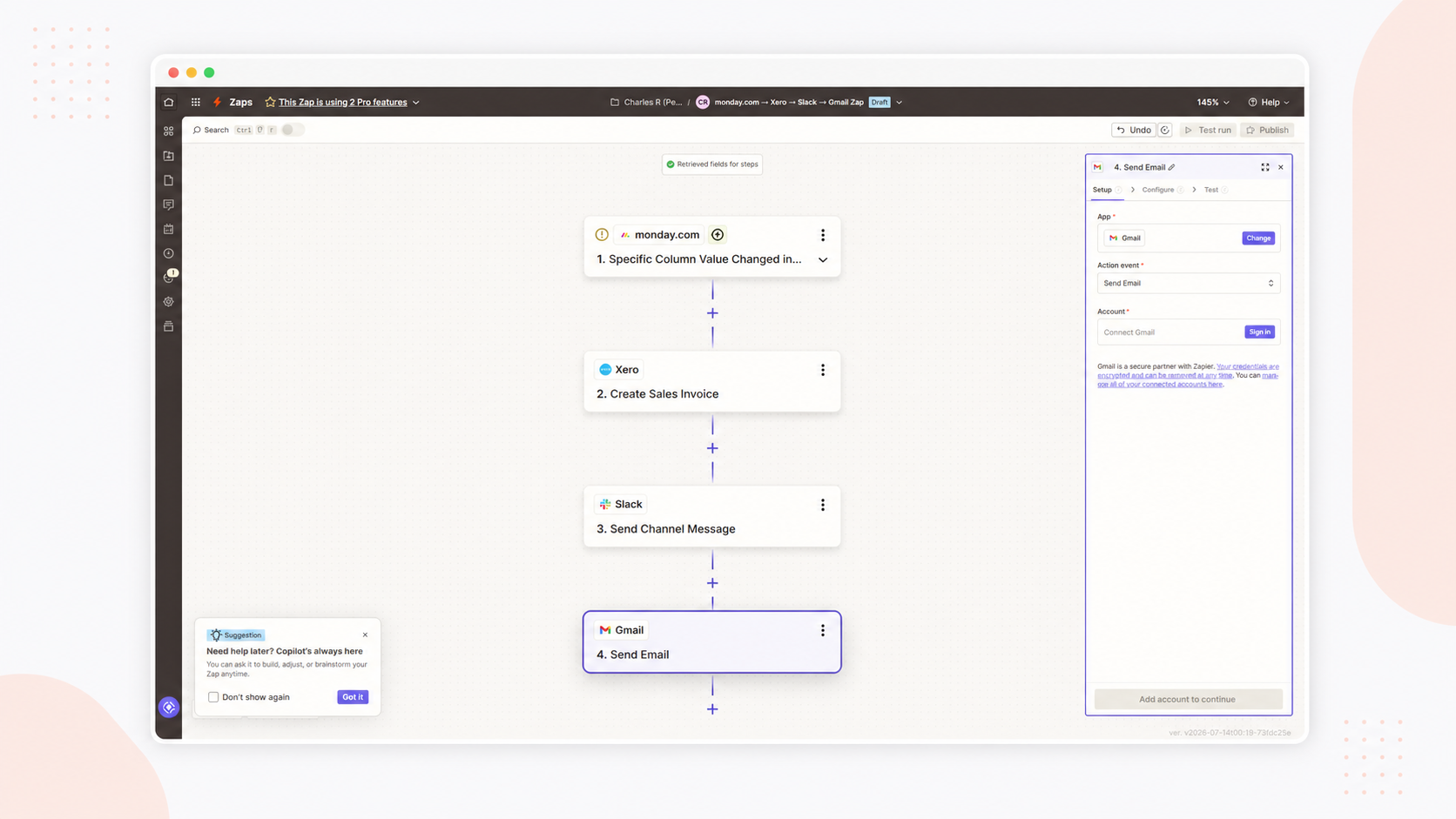Click Change to switch the app
Screen dimensions: 1456x819
(1258, 238)
